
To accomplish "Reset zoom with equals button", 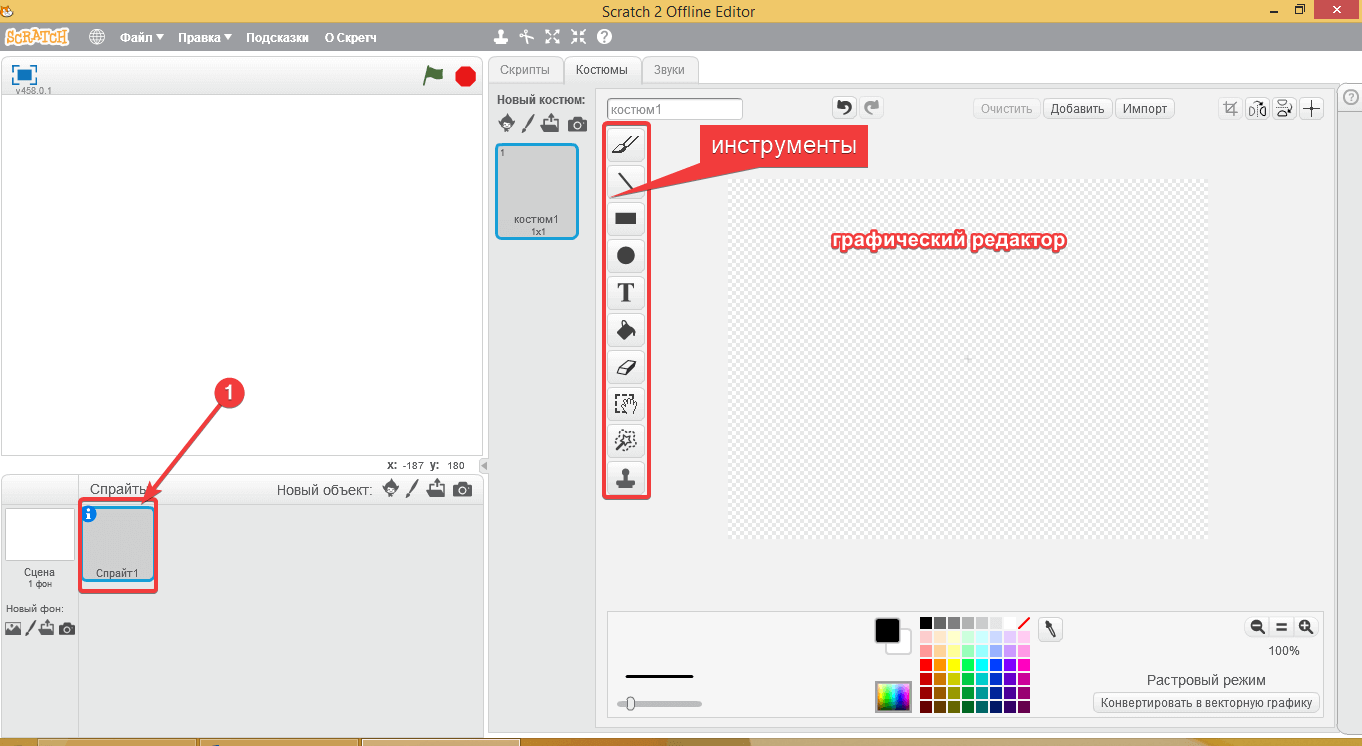I will [x=1281, y=627].
